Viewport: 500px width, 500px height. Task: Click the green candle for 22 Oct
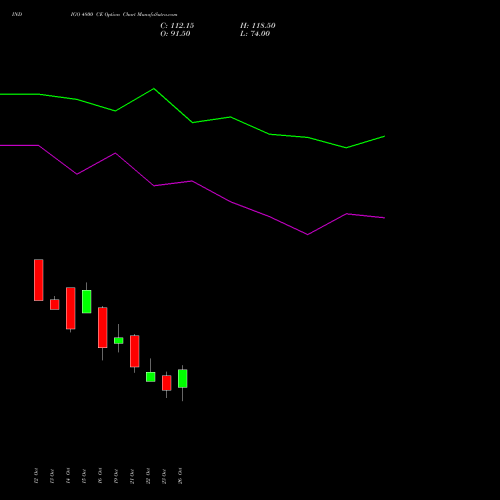point(151,377)
